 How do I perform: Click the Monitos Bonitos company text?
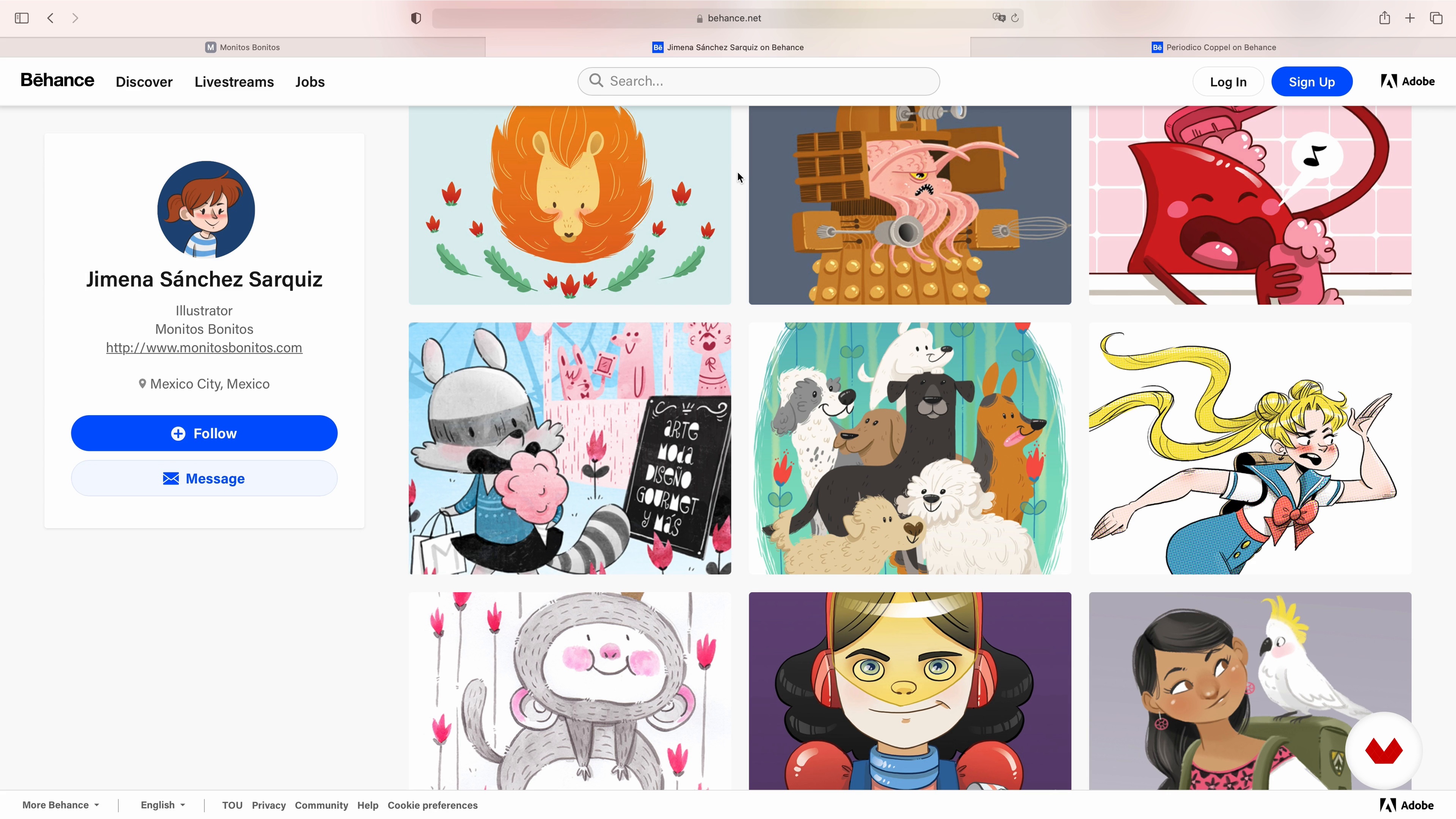click(x=204, y=329)
